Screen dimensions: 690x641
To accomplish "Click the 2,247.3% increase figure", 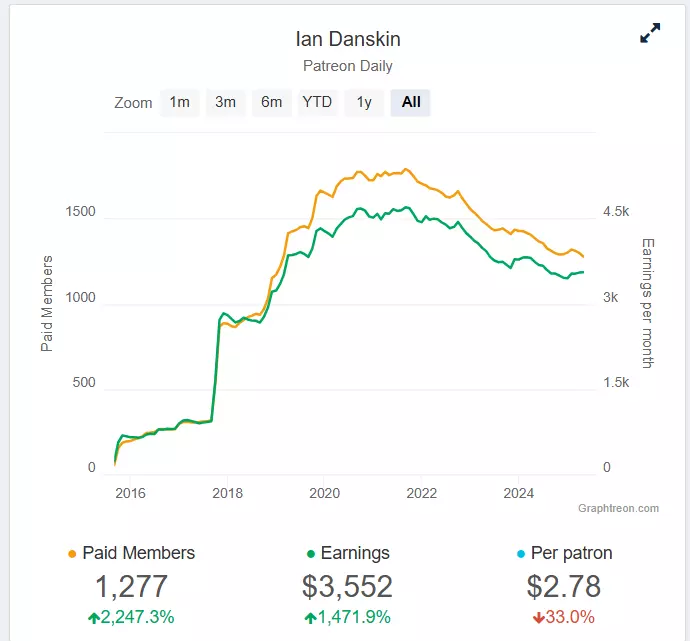I will 131,617.
